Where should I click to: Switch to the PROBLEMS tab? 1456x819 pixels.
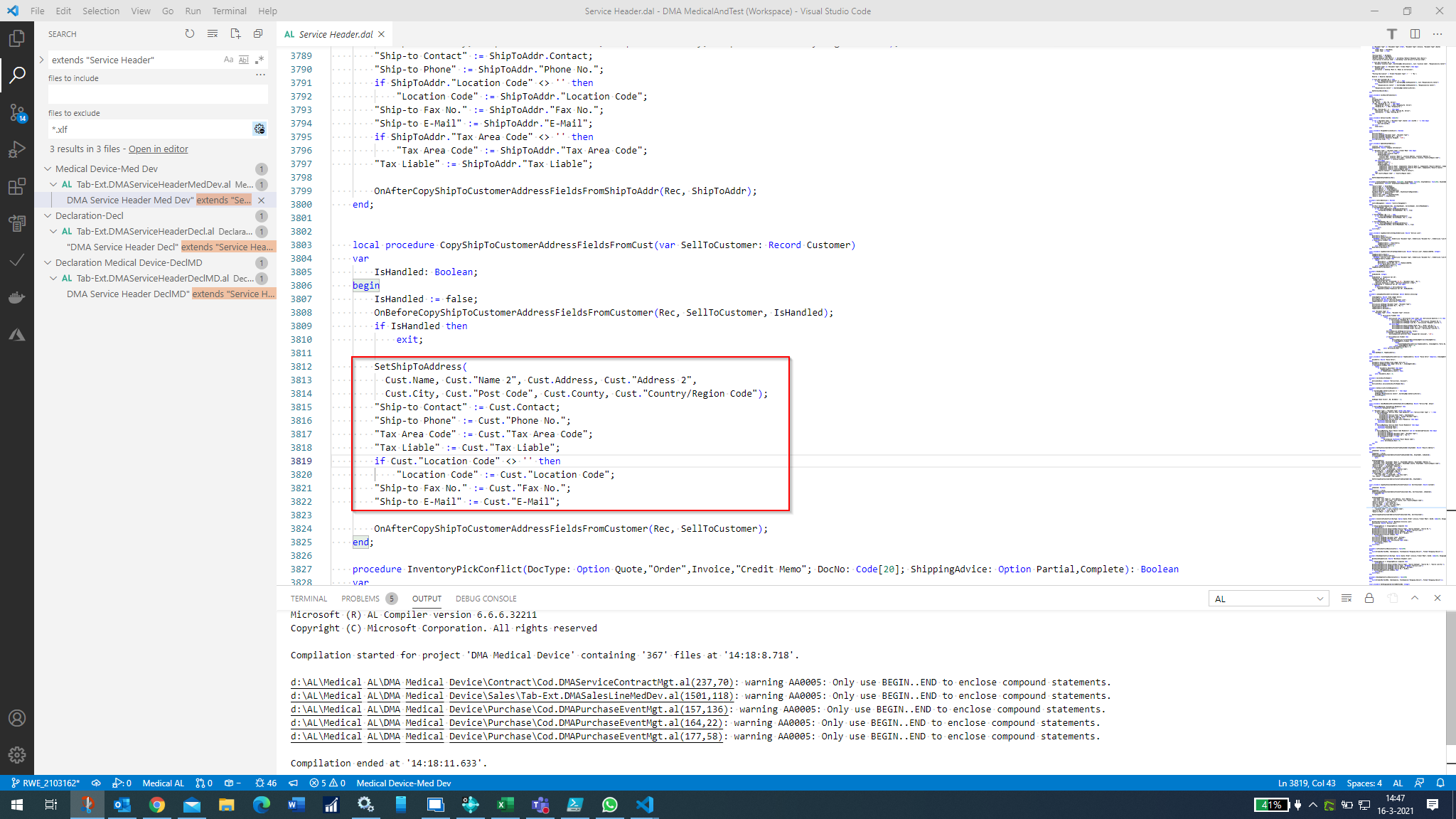pyautogui.click(x=360, y=599)
